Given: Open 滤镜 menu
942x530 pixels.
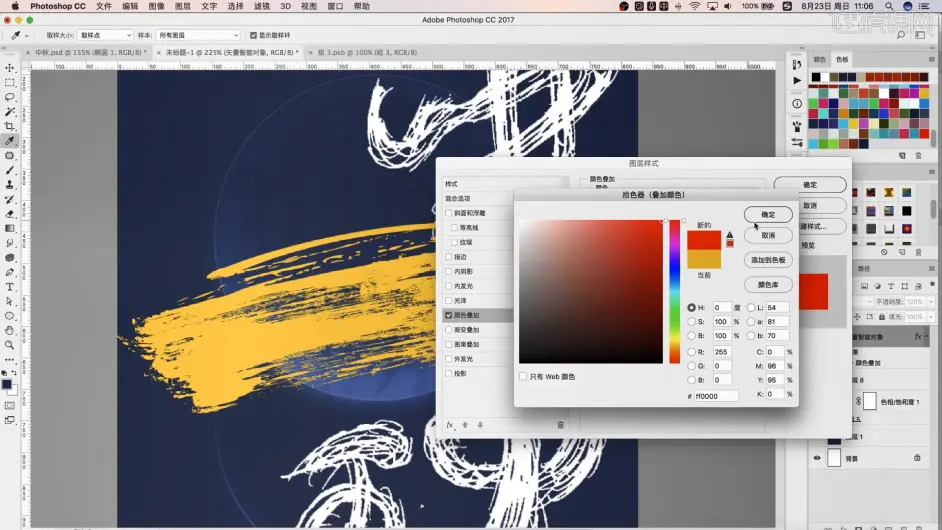Looking at the screenshot, I should tap(261, 6).
